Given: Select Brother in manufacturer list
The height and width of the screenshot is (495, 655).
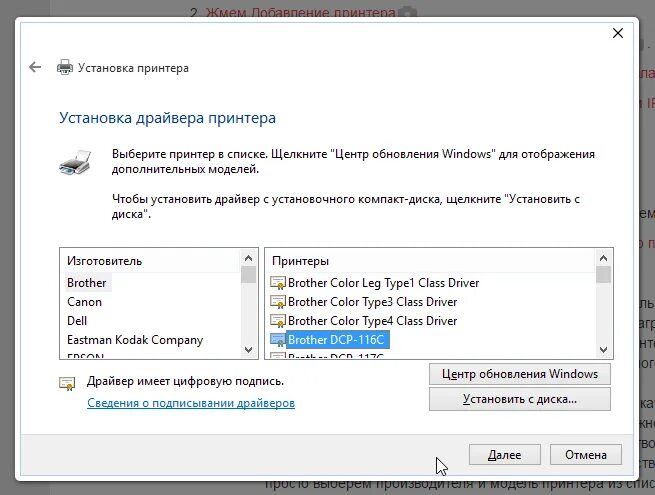Looking at the screenshot, I should [x=87, y=283].
